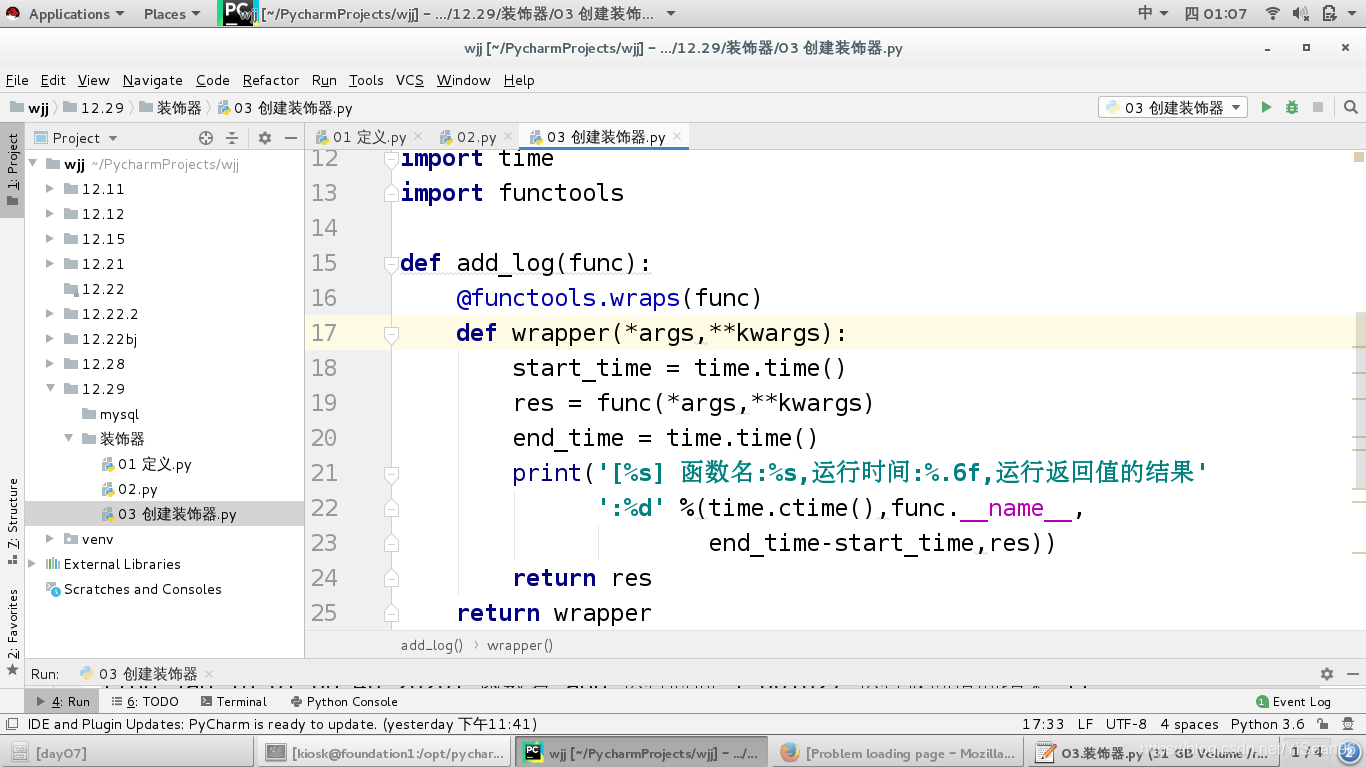Viewport: 1366px width, 768px height.
Task: Toggle the Python Console tool window button
Action: (x=344, y=701)
